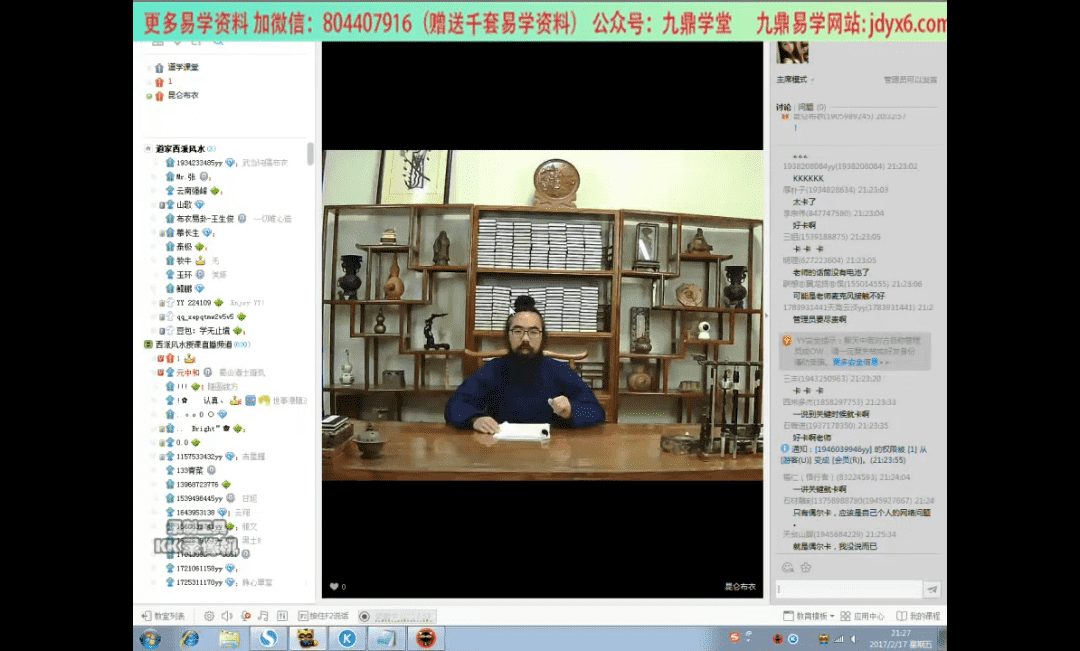Open Internet Explorer from the taskbar

(x=189, y=638)
